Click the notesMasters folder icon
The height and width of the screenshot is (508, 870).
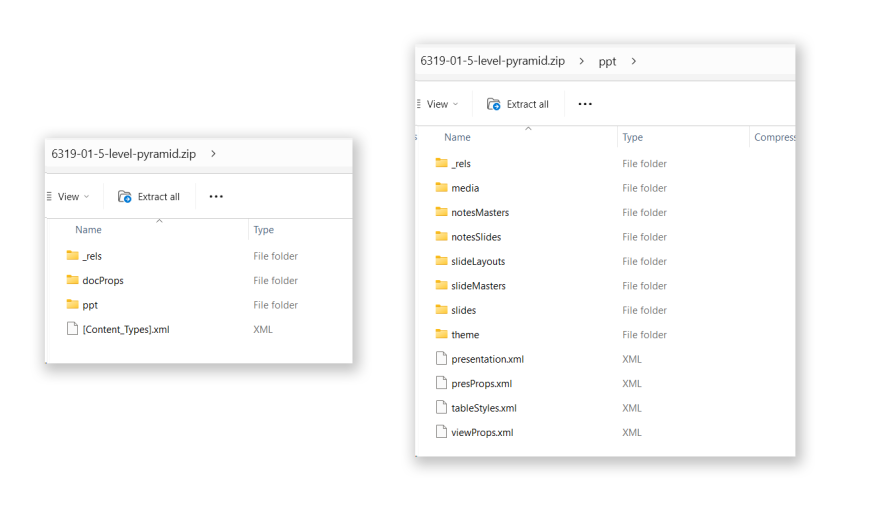[x=441, y=211]
